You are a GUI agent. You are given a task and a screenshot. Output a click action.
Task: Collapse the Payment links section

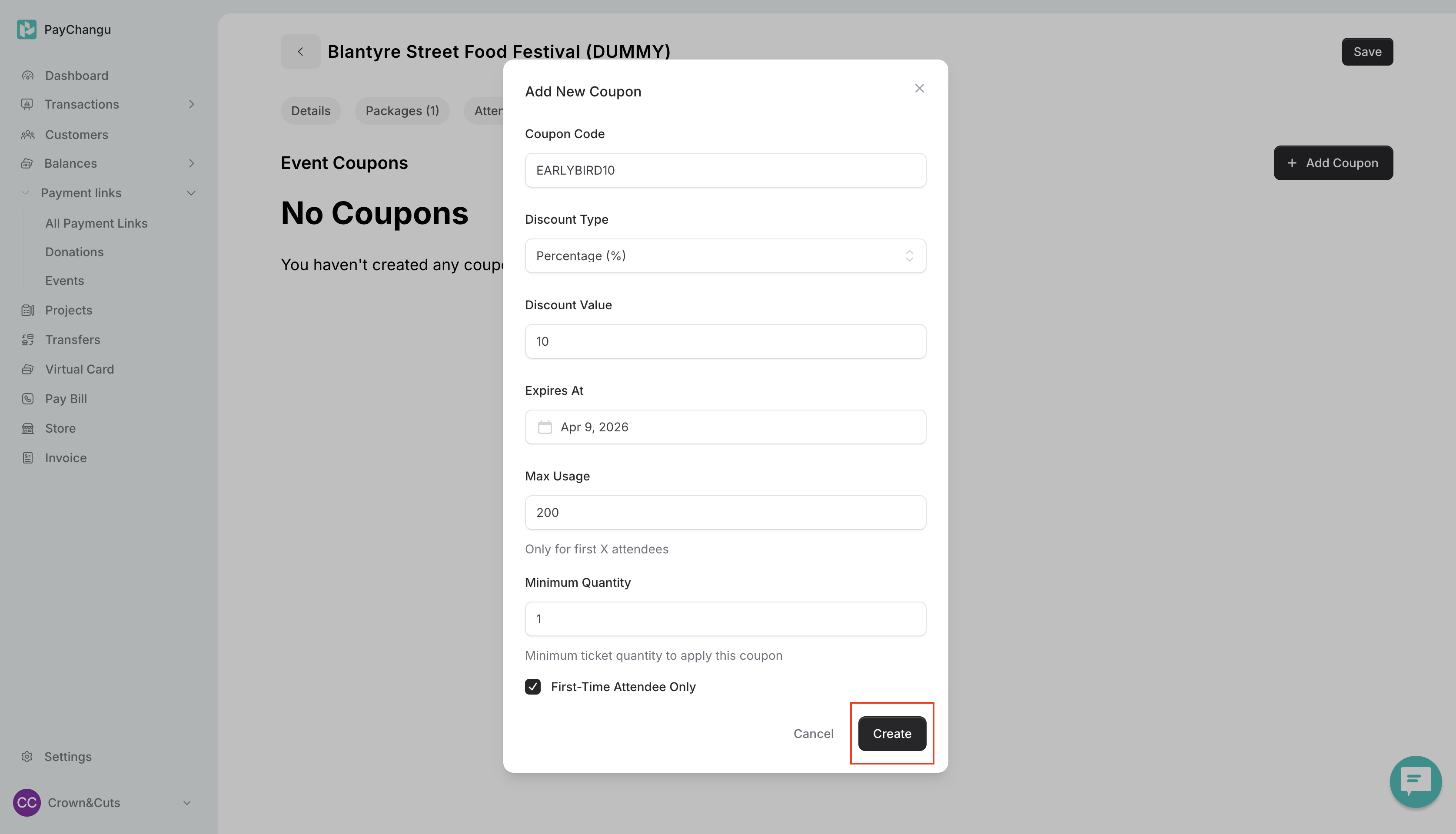point(191,193)
